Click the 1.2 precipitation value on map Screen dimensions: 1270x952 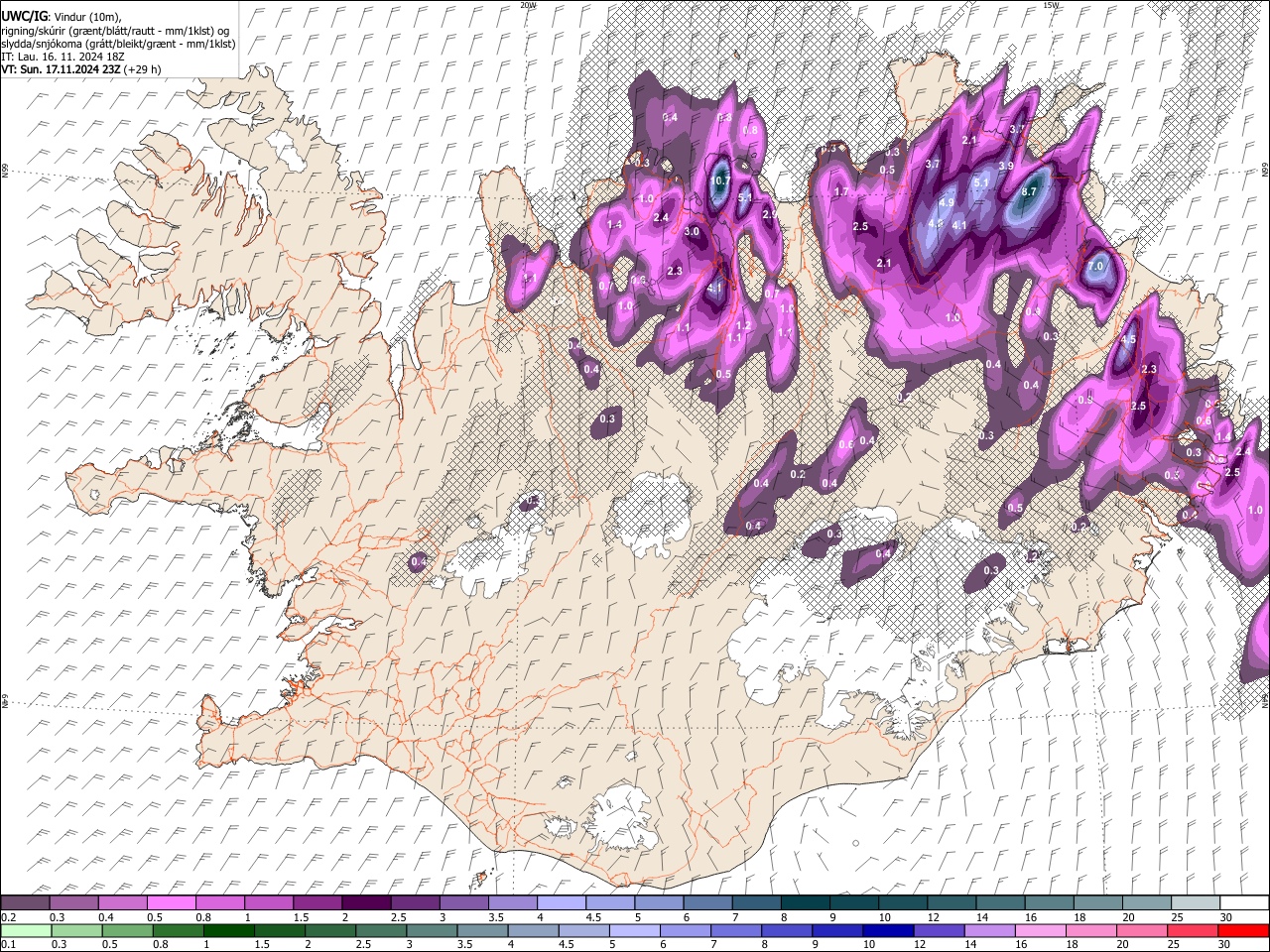click(743, 325)
